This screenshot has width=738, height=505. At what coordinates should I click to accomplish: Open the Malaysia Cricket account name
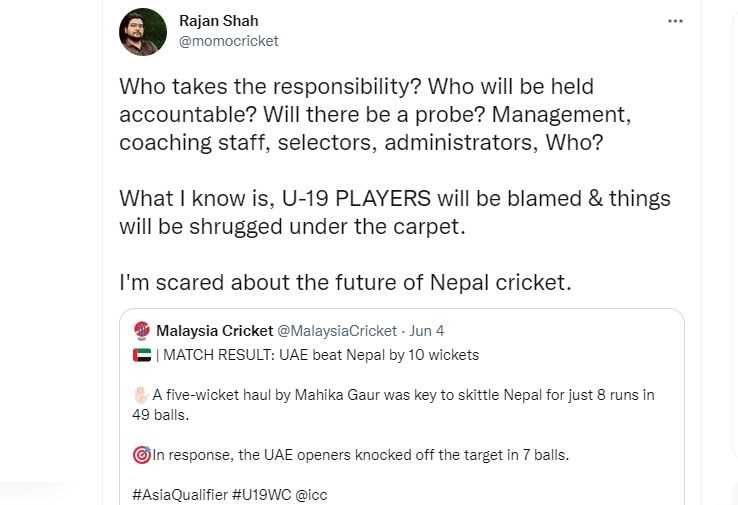[x=215, y=331]
